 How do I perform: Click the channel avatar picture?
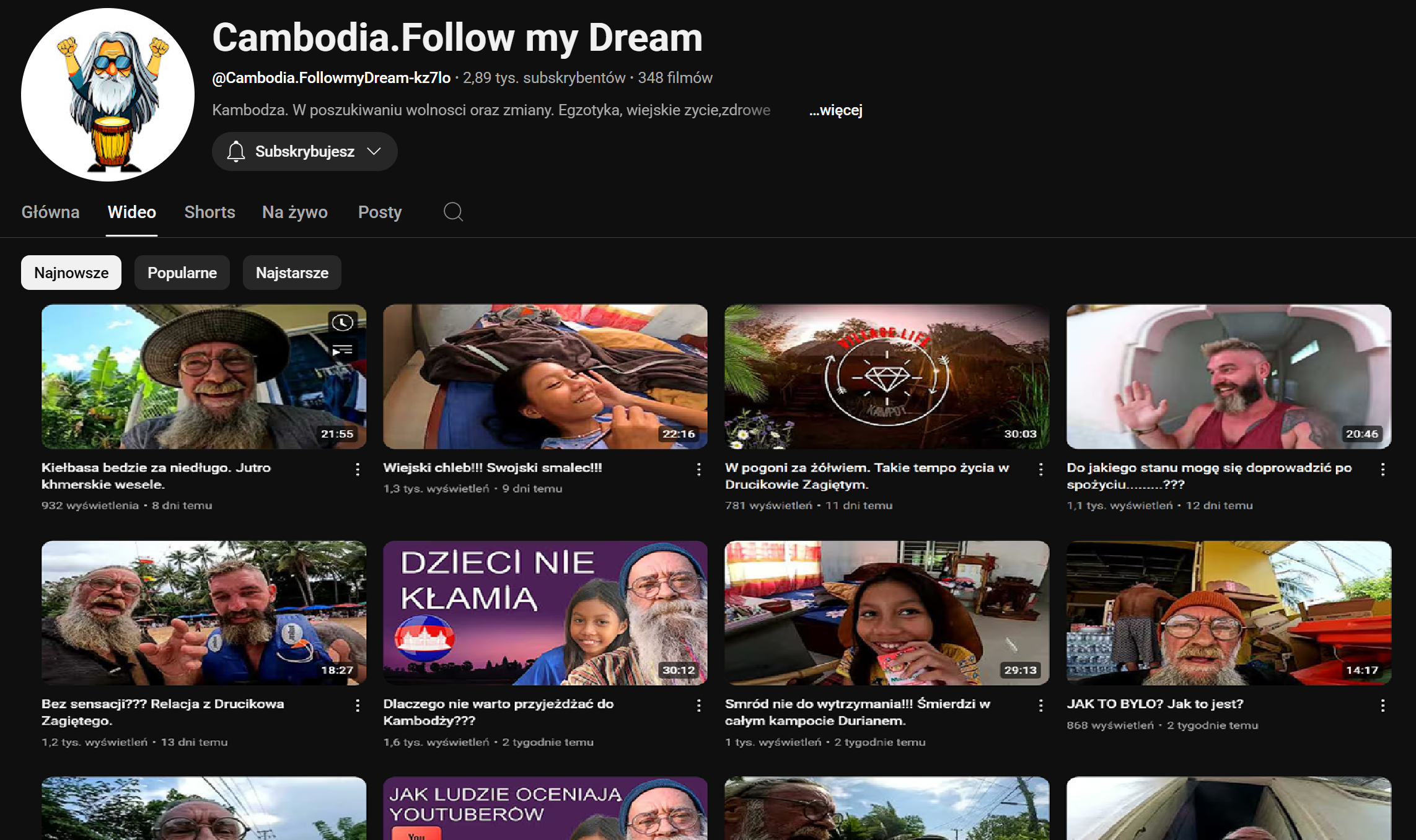coord(108,95)
